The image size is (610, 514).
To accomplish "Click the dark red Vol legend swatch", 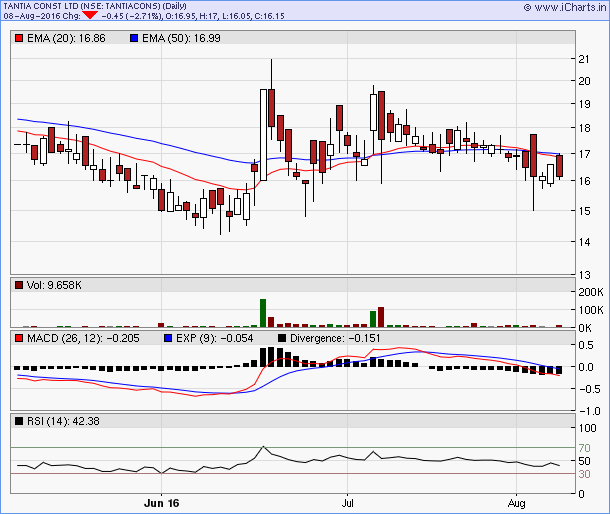I will 19,285.
